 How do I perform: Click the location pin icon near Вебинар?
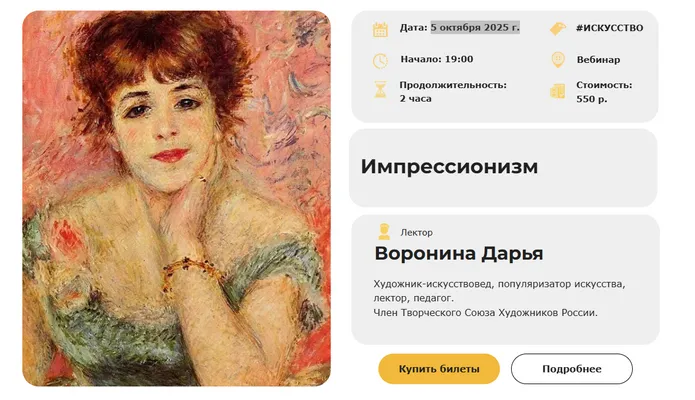tap(557, 60)
